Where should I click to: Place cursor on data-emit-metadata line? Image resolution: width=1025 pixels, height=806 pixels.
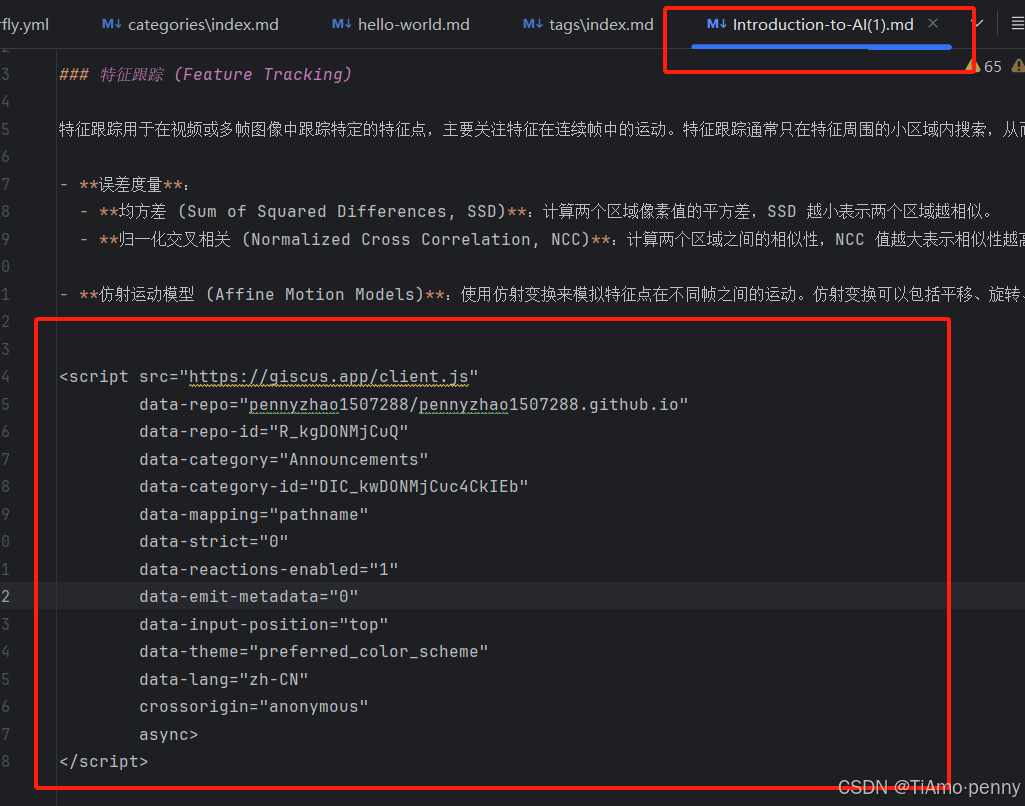tap(248, 597)
